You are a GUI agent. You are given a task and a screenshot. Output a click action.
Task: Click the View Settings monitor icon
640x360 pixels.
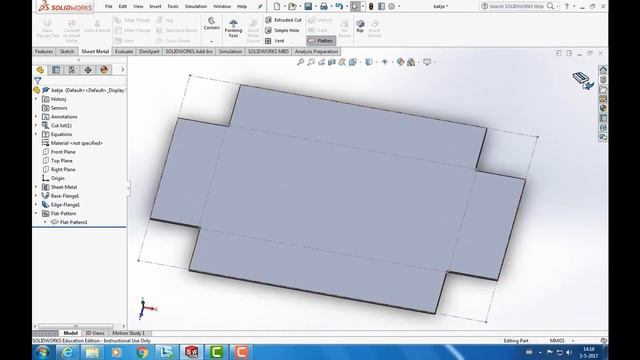[x=427, y=62]
